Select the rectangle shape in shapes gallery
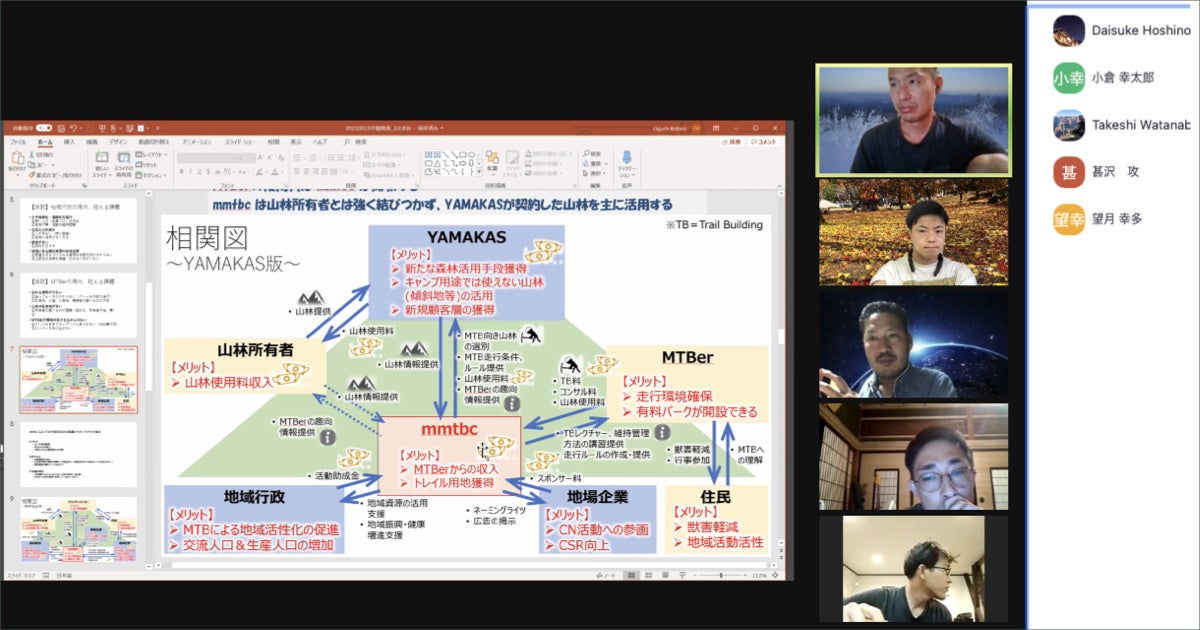Screen dimensions: 1200x630 (x=462, y=154)
